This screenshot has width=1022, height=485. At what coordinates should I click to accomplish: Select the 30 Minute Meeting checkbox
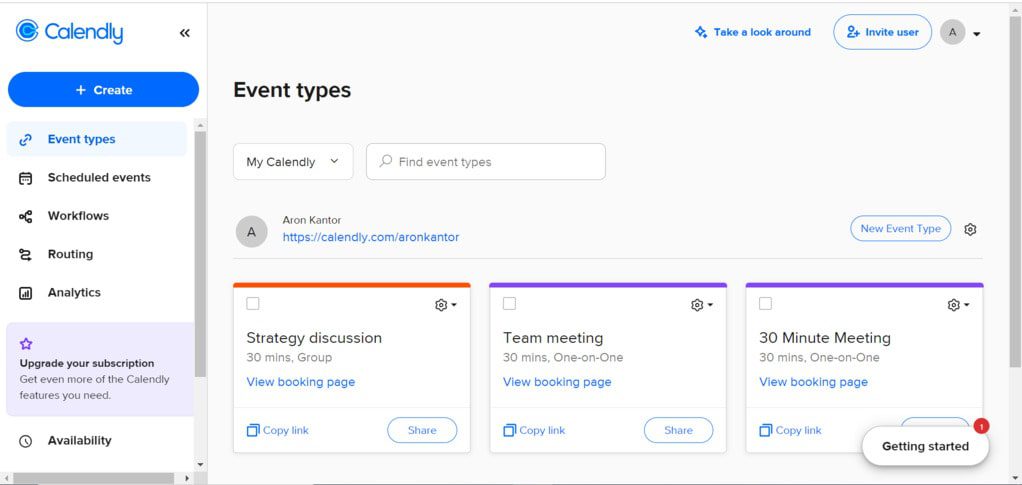pyautogui.click(x=766, y=303)
